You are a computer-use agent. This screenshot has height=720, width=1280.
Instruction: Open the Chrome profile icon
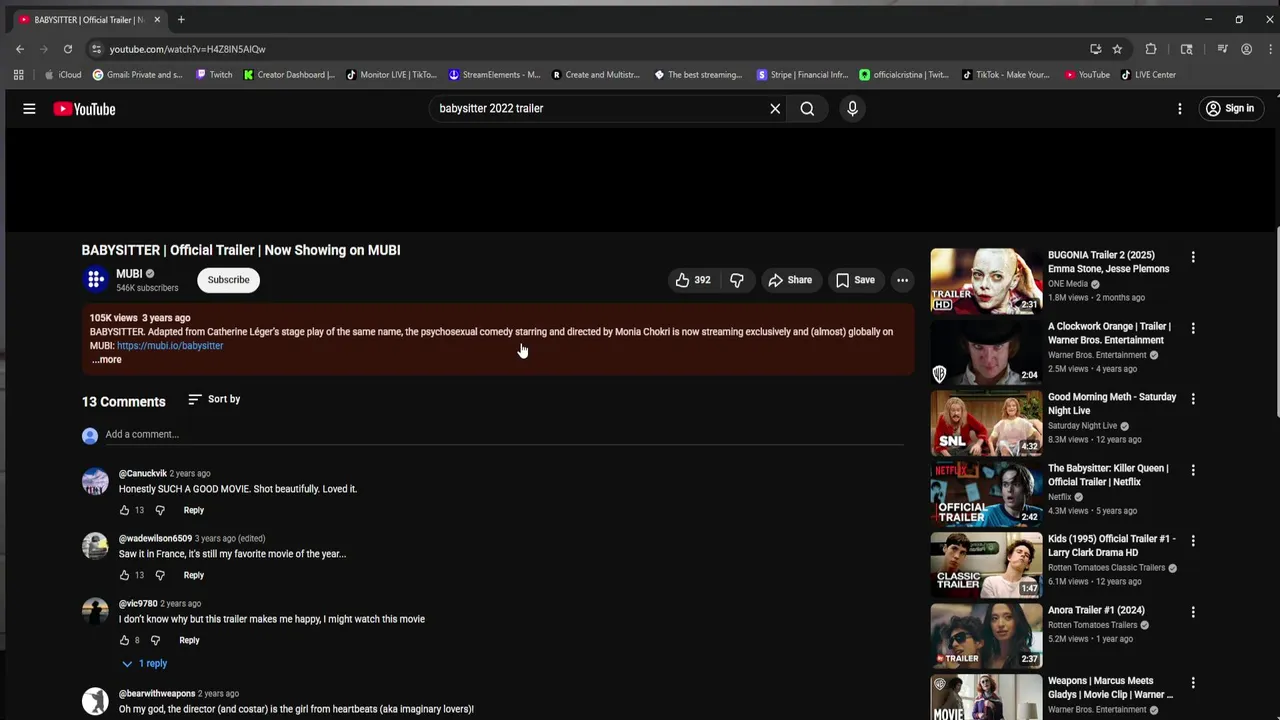(x=1246, y=49)
